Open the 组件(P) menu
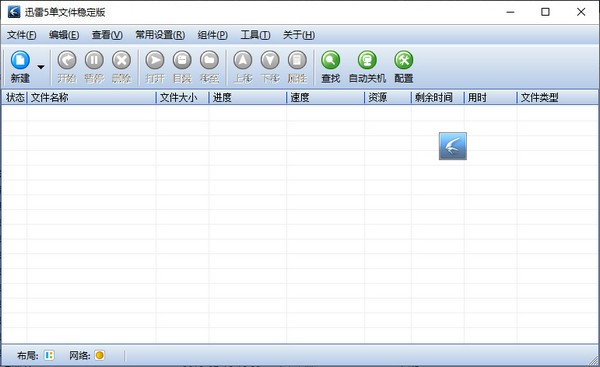The image size is (600, 367). 212,35
